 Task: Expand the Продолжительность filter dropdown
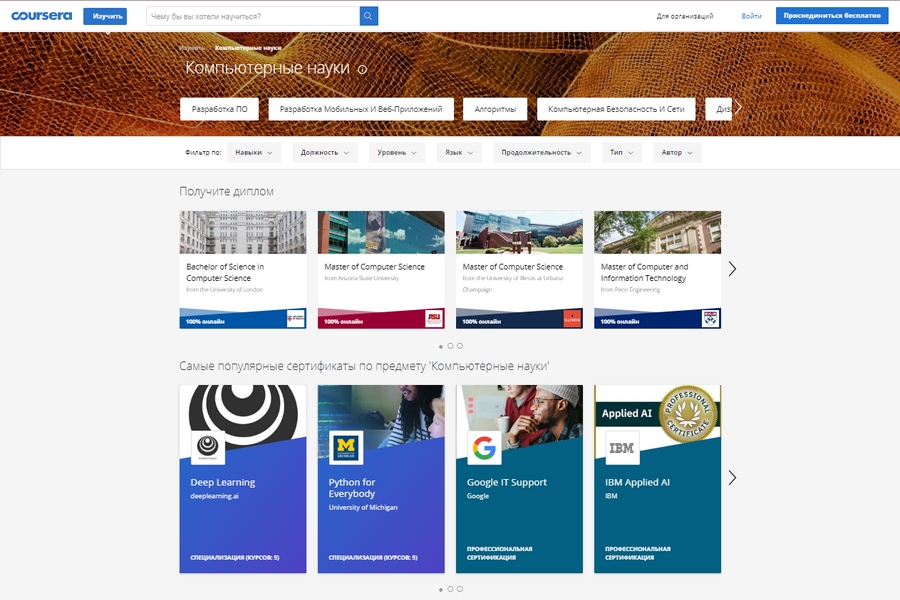540,152
